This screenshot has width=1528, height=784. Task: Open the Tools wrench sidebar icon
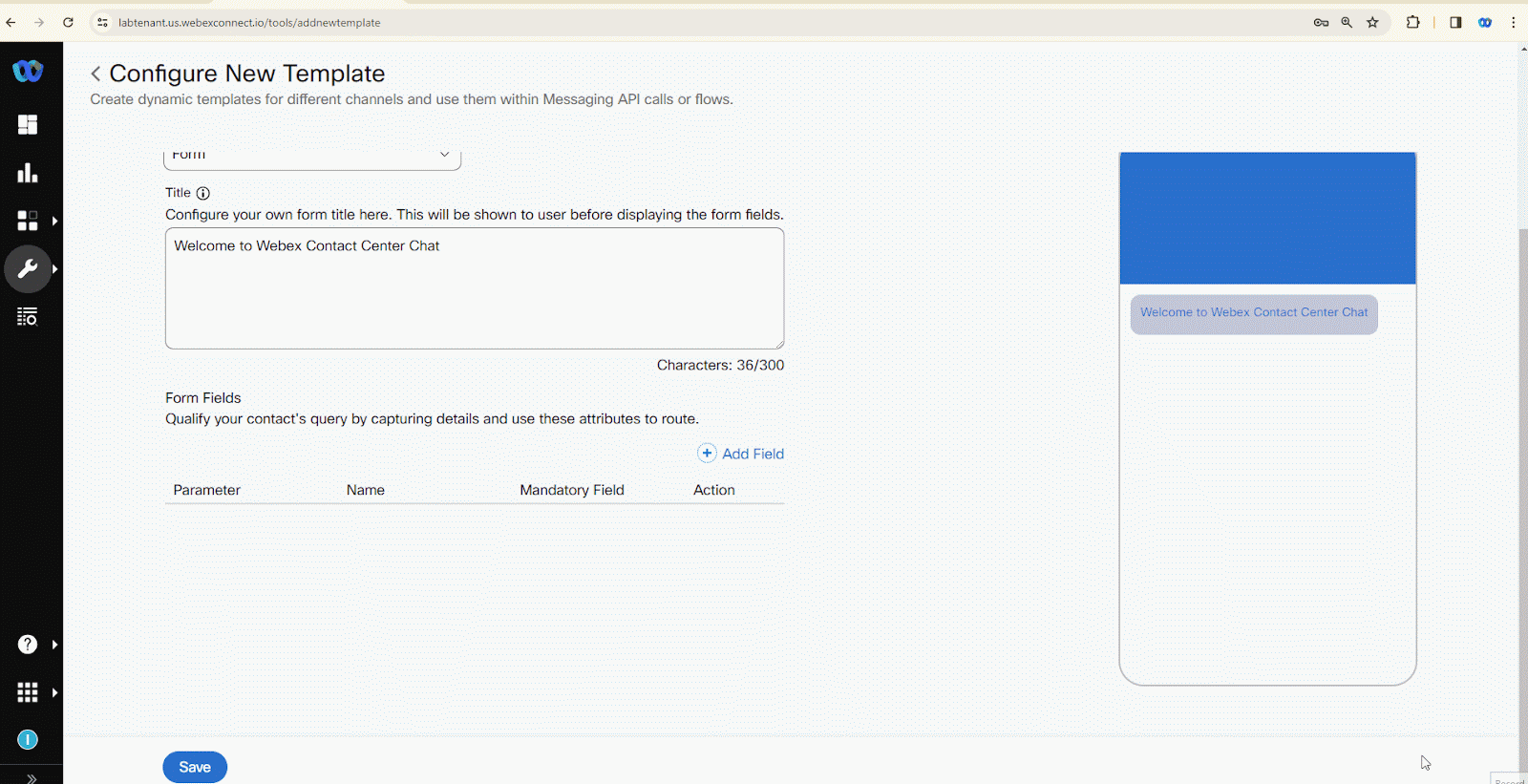(x=28, y=269)
